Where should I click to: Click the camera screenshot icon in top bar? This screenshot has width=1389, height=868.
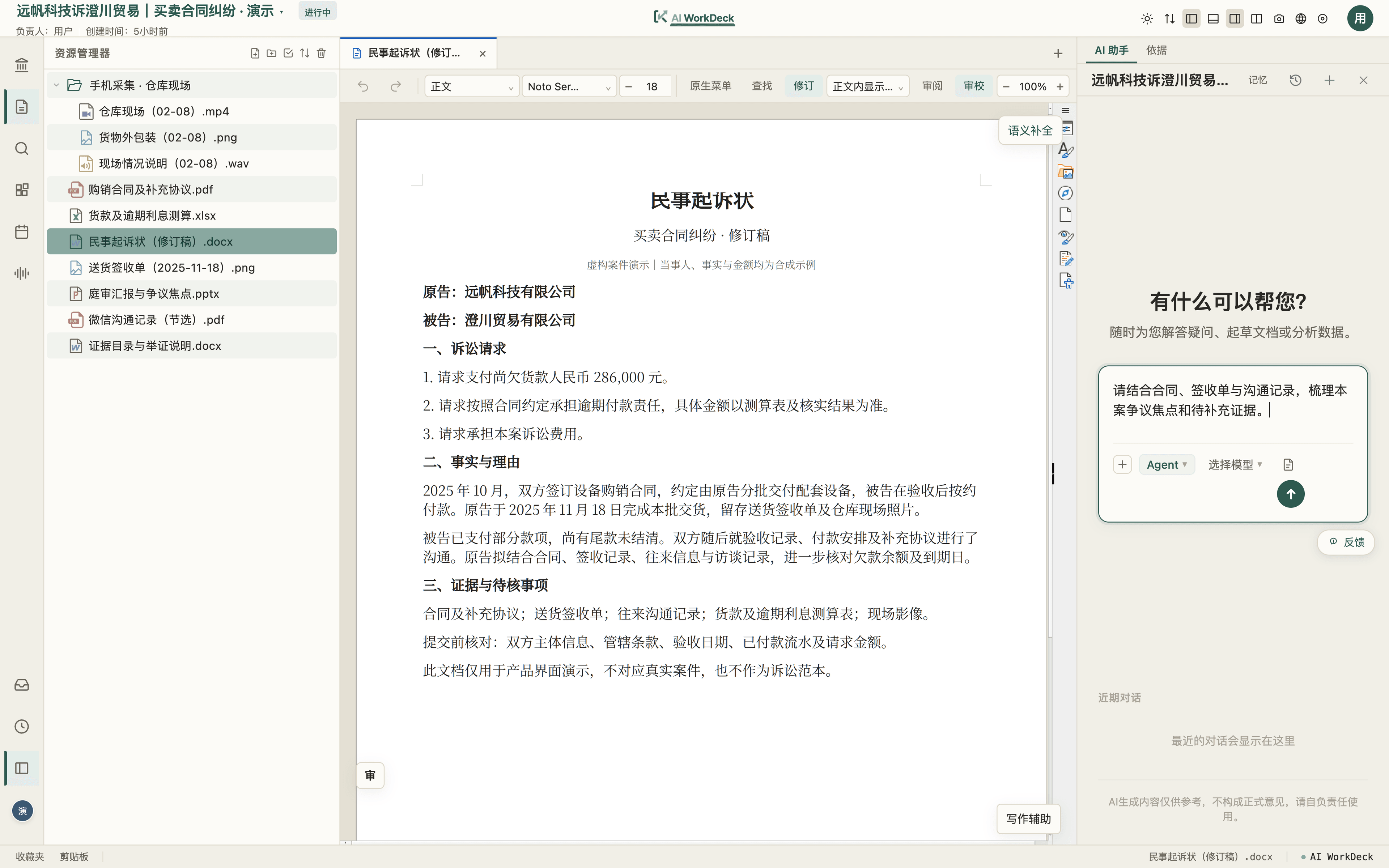(1279, 18)
